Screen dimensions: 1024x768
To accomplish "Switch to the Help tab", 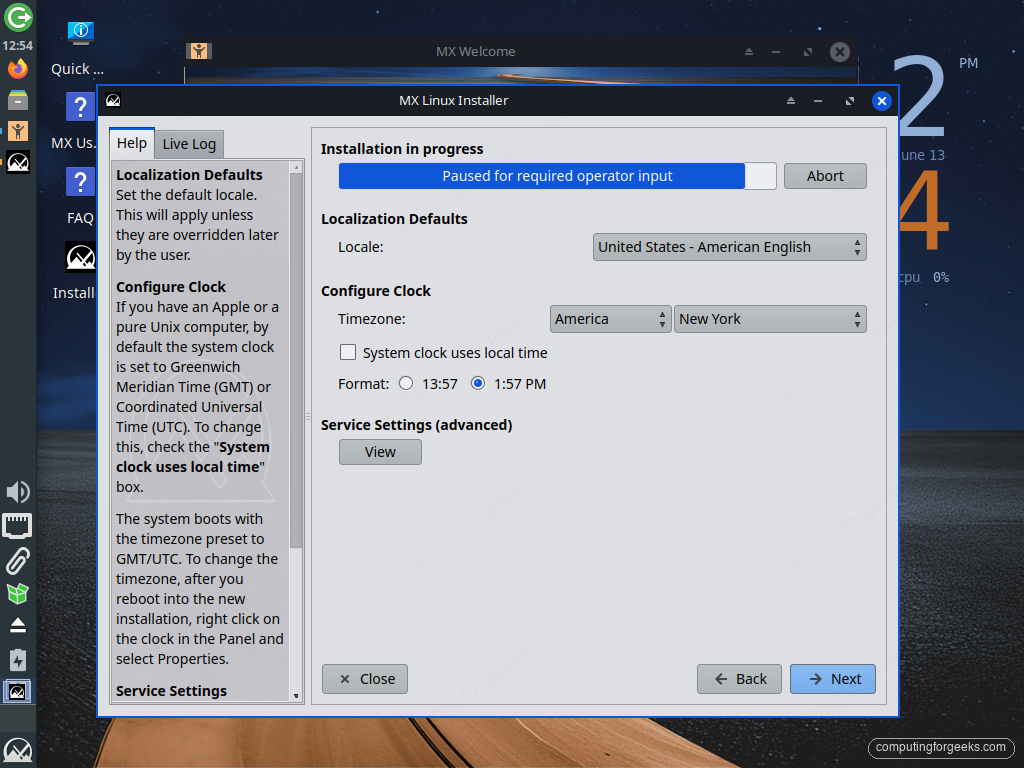I will tap(132, 143).
